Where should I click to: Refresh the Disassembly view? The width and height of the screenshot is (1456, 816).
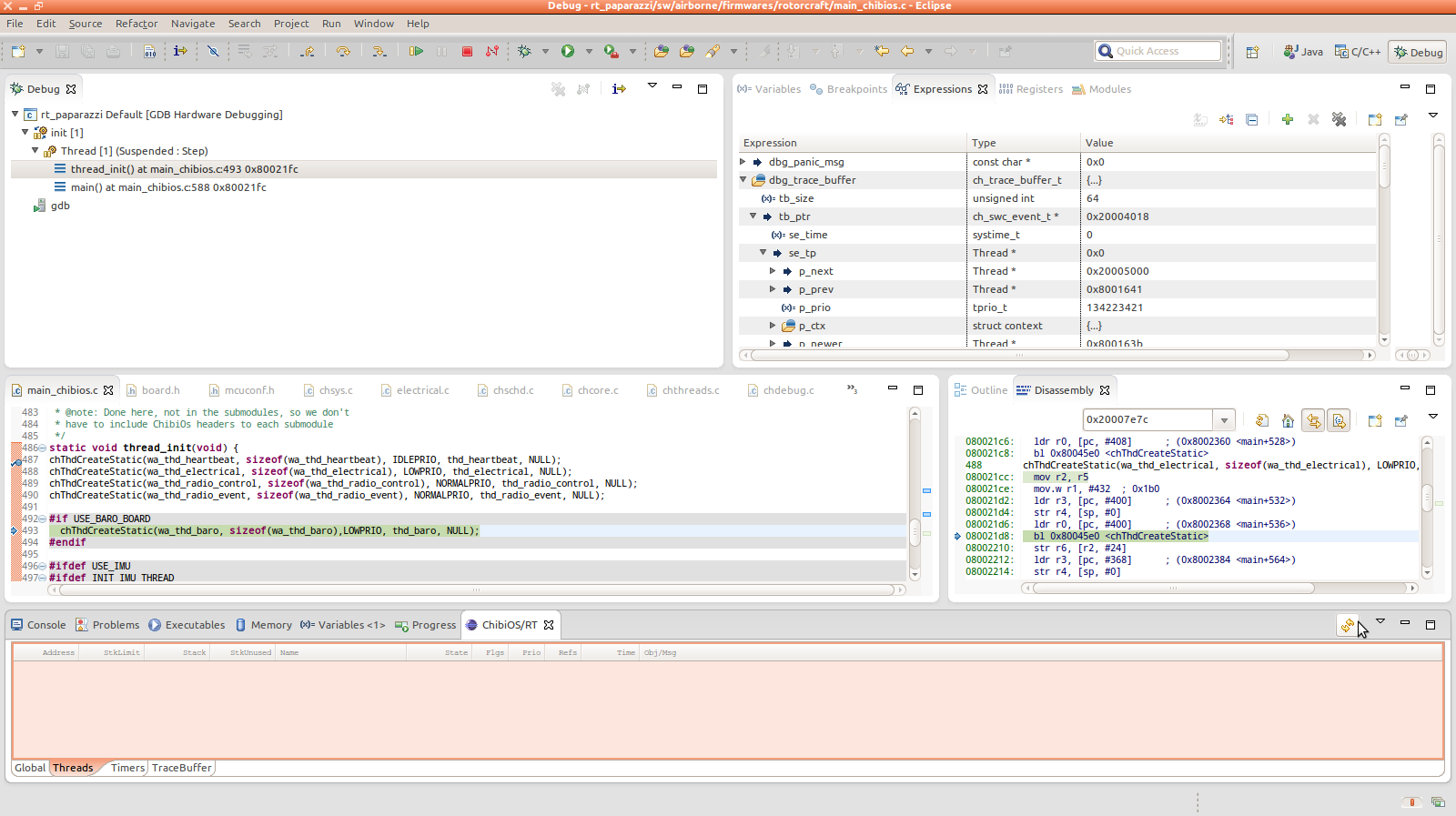pyautogui.click(x=1262, y=420)
